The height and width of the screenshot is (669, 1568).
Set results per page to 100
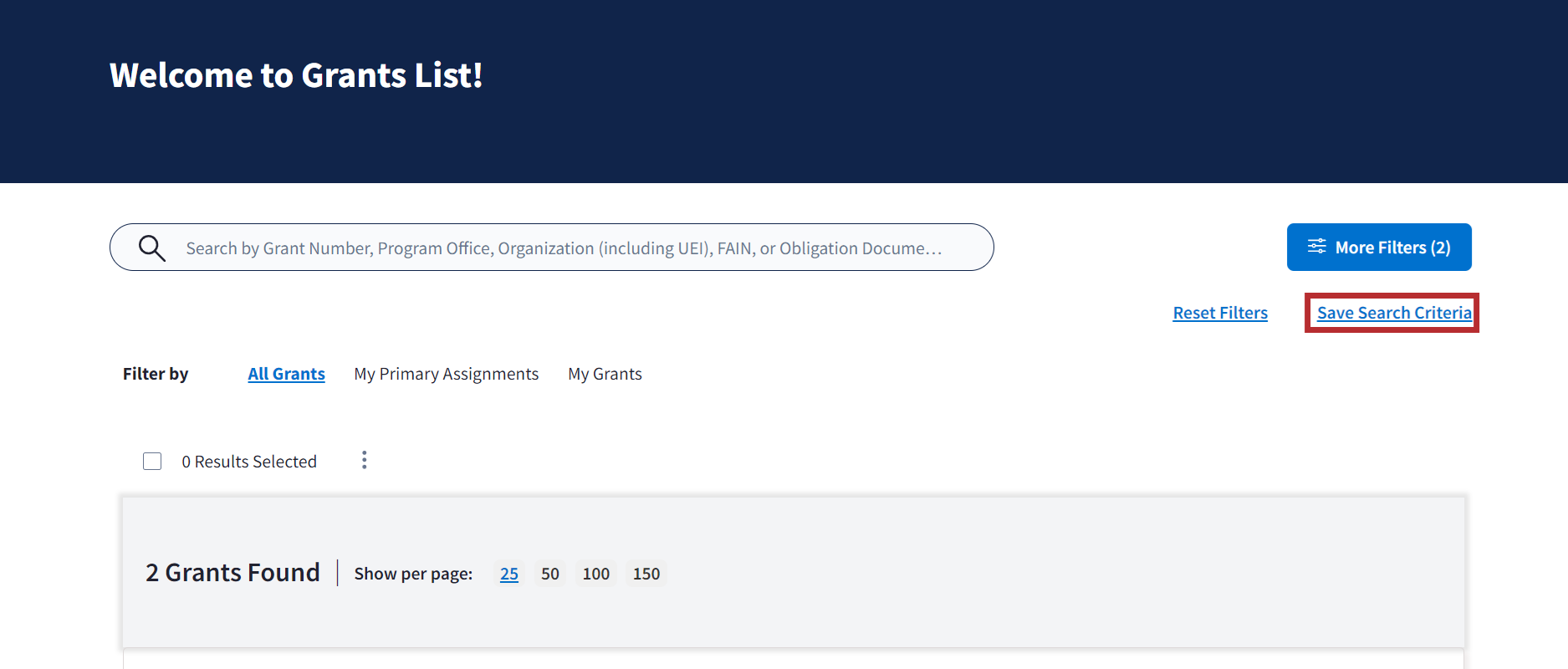(595, 574)
